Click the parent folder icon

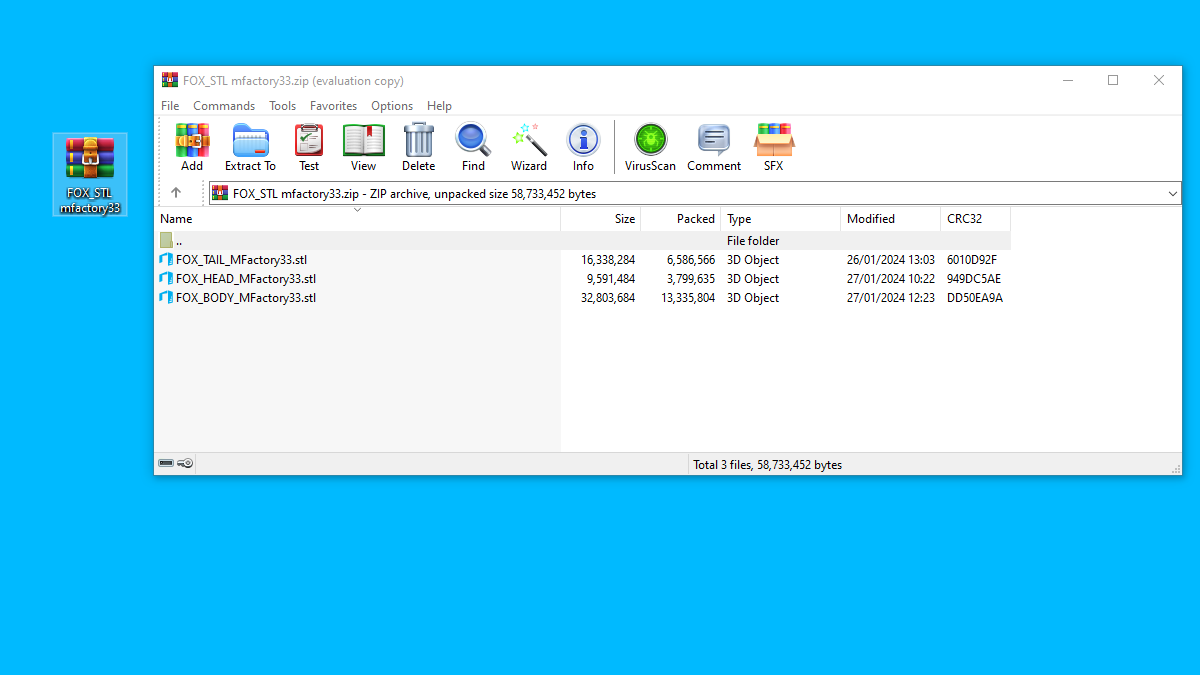(x=166, y=241)
